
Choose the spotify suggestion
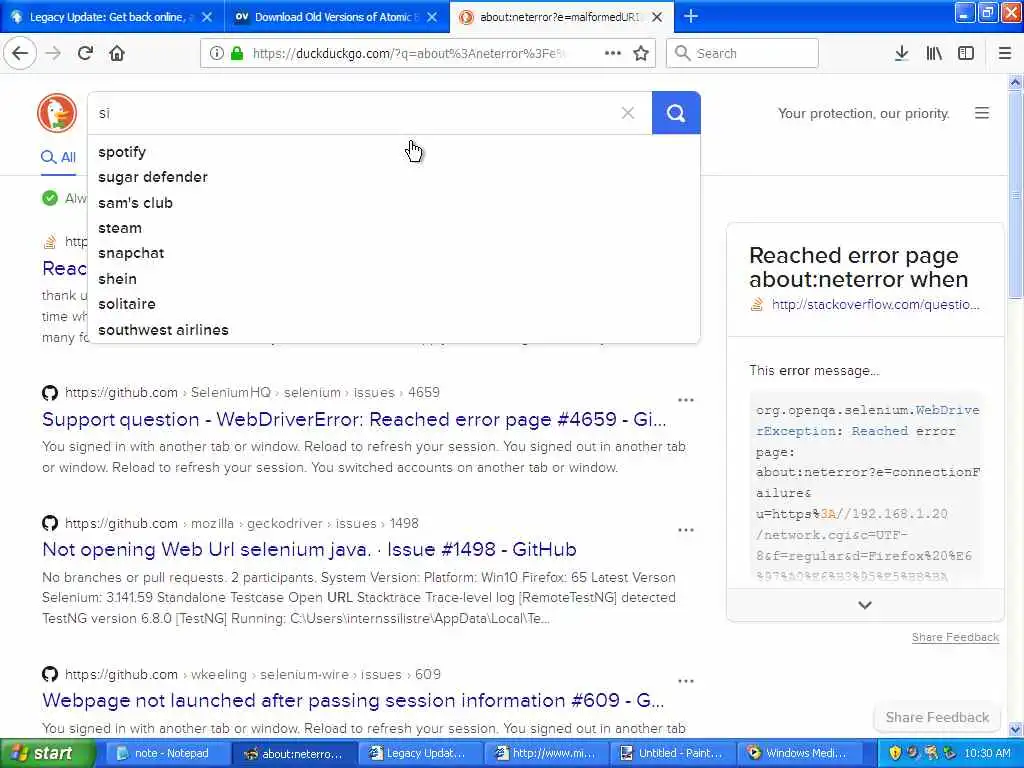394,152
